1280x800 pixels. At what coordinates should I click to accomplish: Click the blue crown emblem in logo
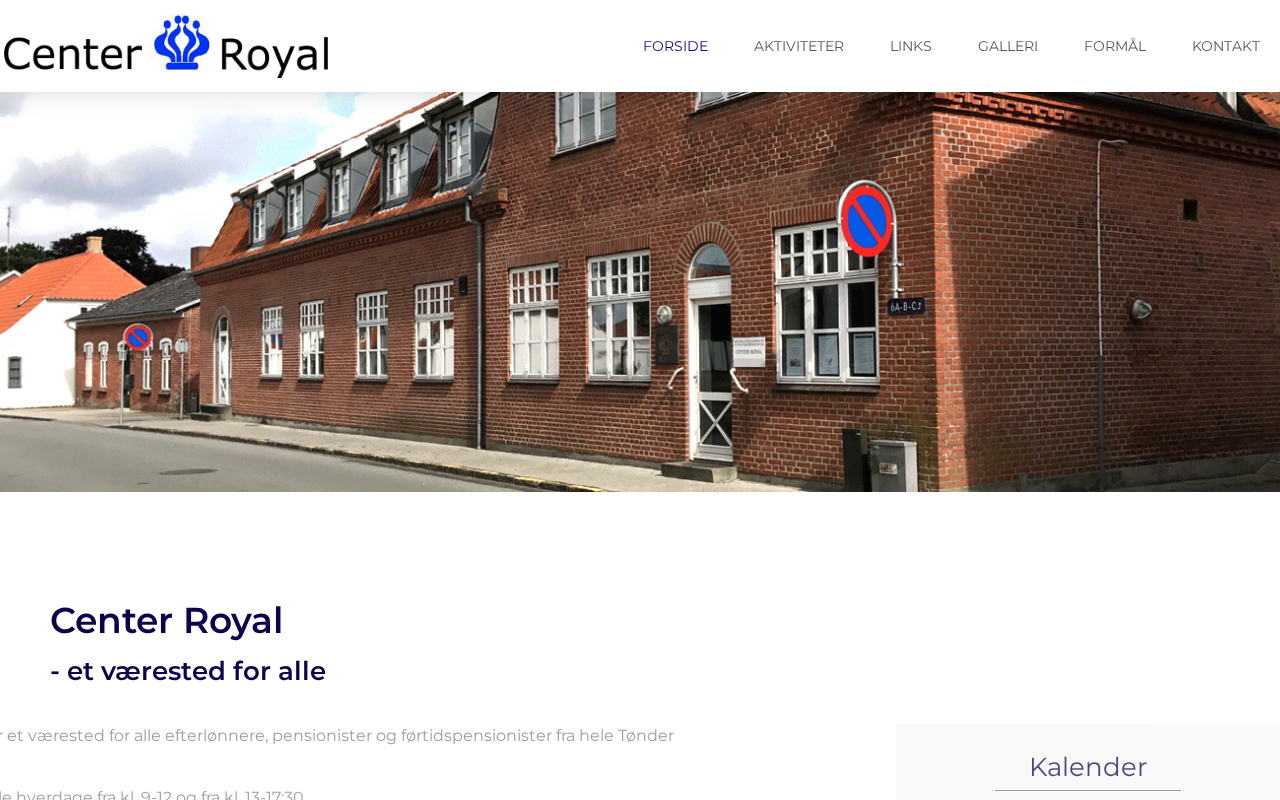(x=182, y=42)
